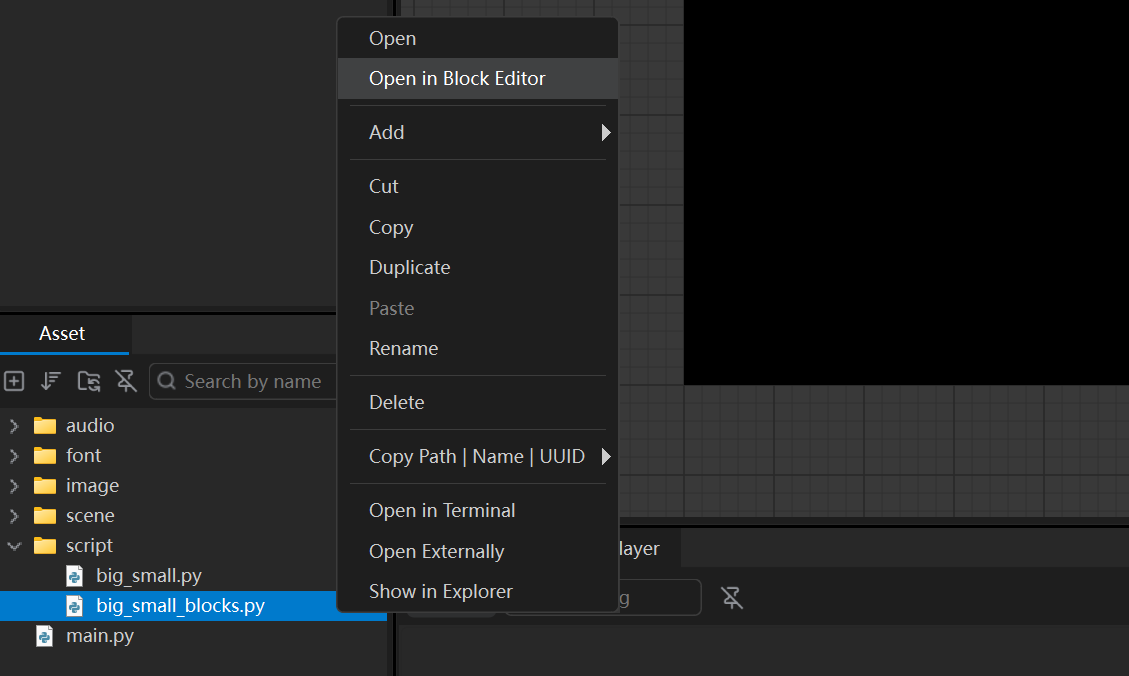
Task: Click the Search by name input field
Action: coord(243,381)
